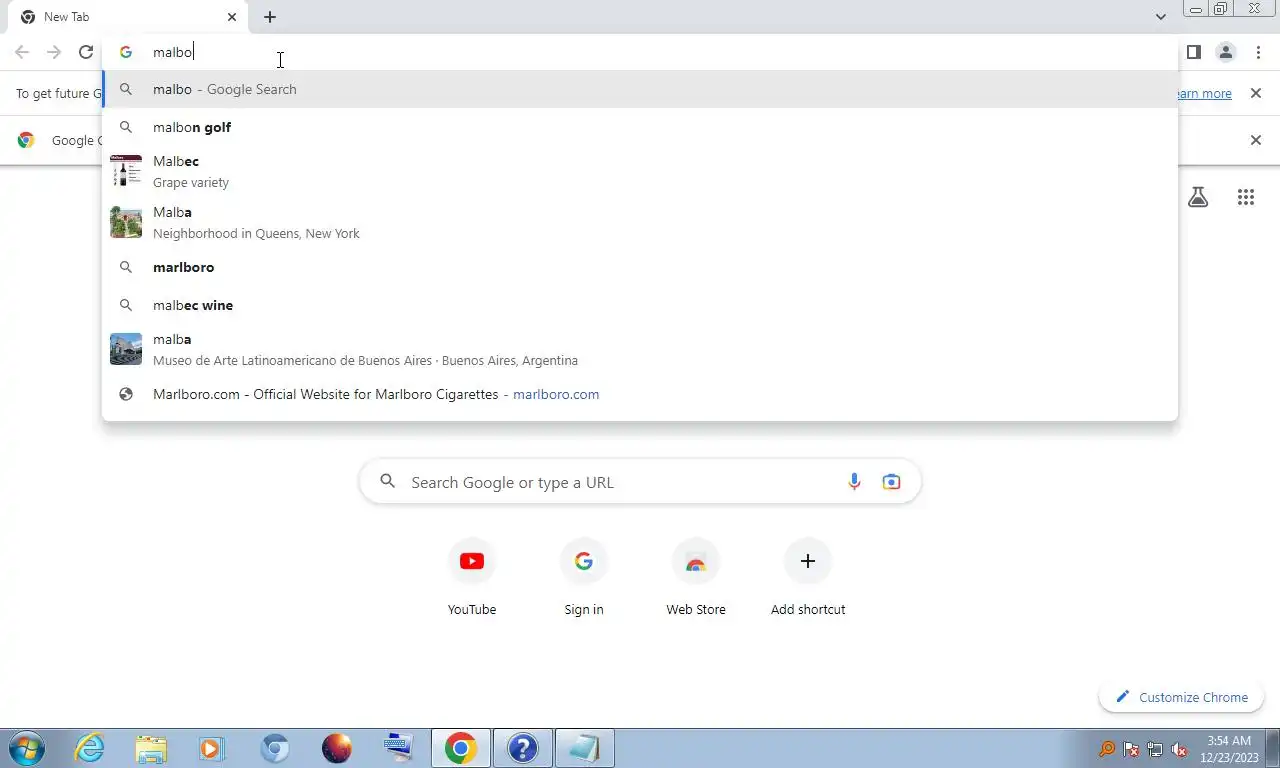Open Chrome's three-dot menu
The width and height of the screenshot is (1280, 768).
click(1257, 52)
